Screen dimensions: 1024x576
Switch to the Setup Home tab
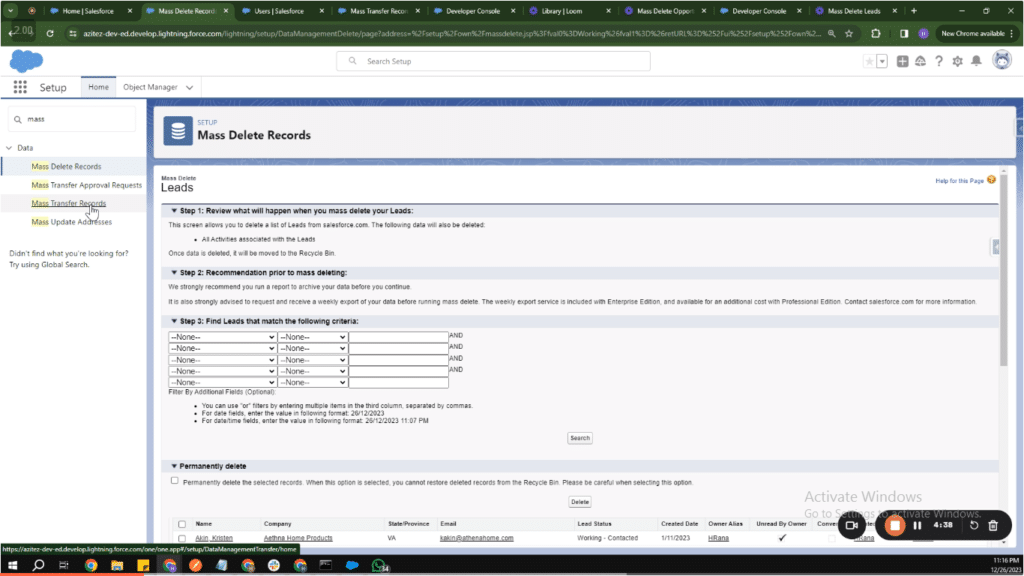(99, 87)
